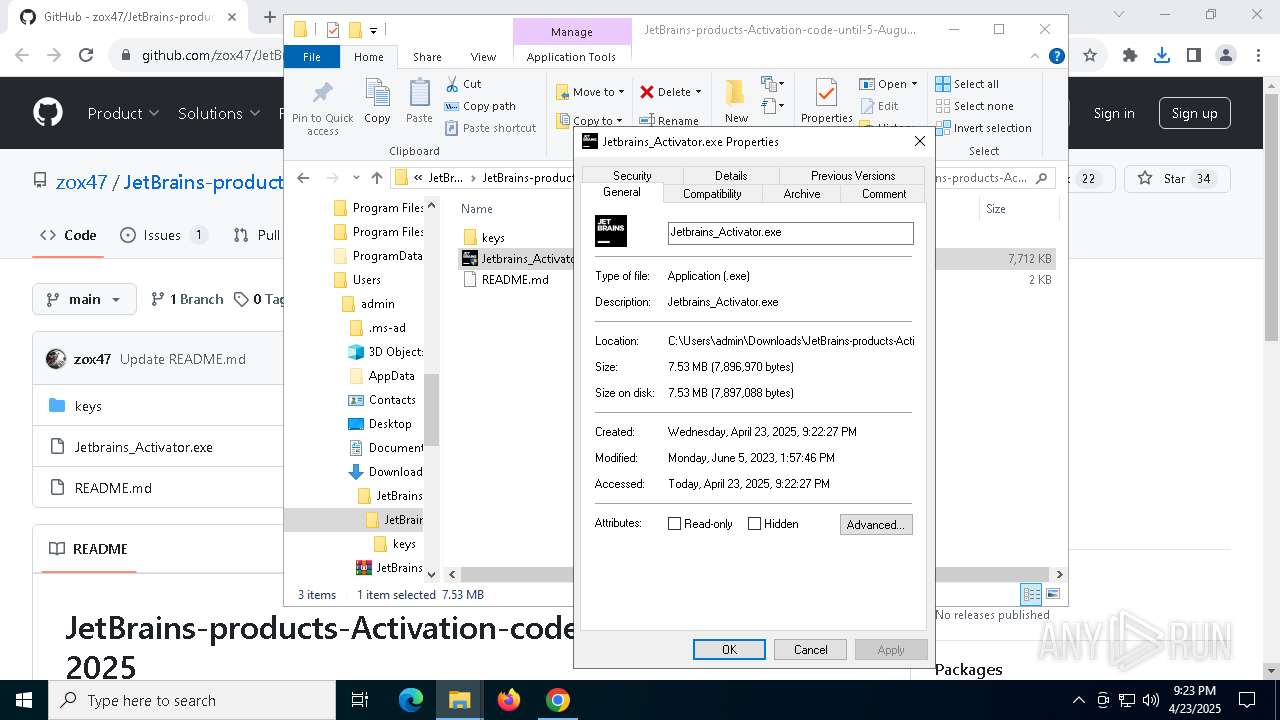This screenshot has width=1280, height=720.
Task: Expand the Delete dropdown arrow
Action: [x=698, y=92]
